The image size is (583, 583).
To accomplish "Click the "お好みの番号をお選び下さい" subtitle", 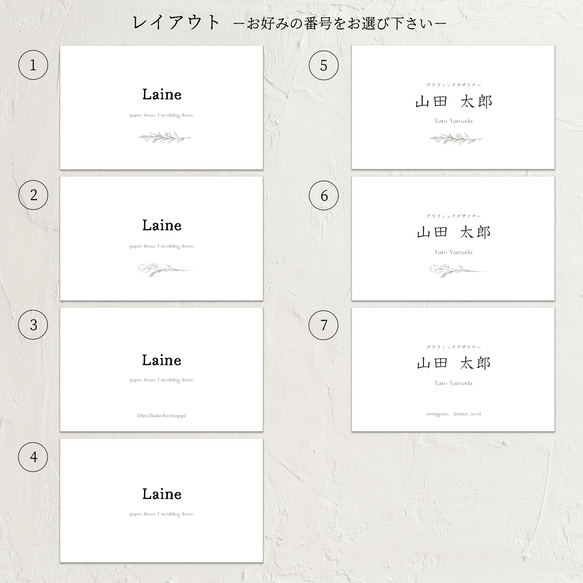I will [341, 24].
